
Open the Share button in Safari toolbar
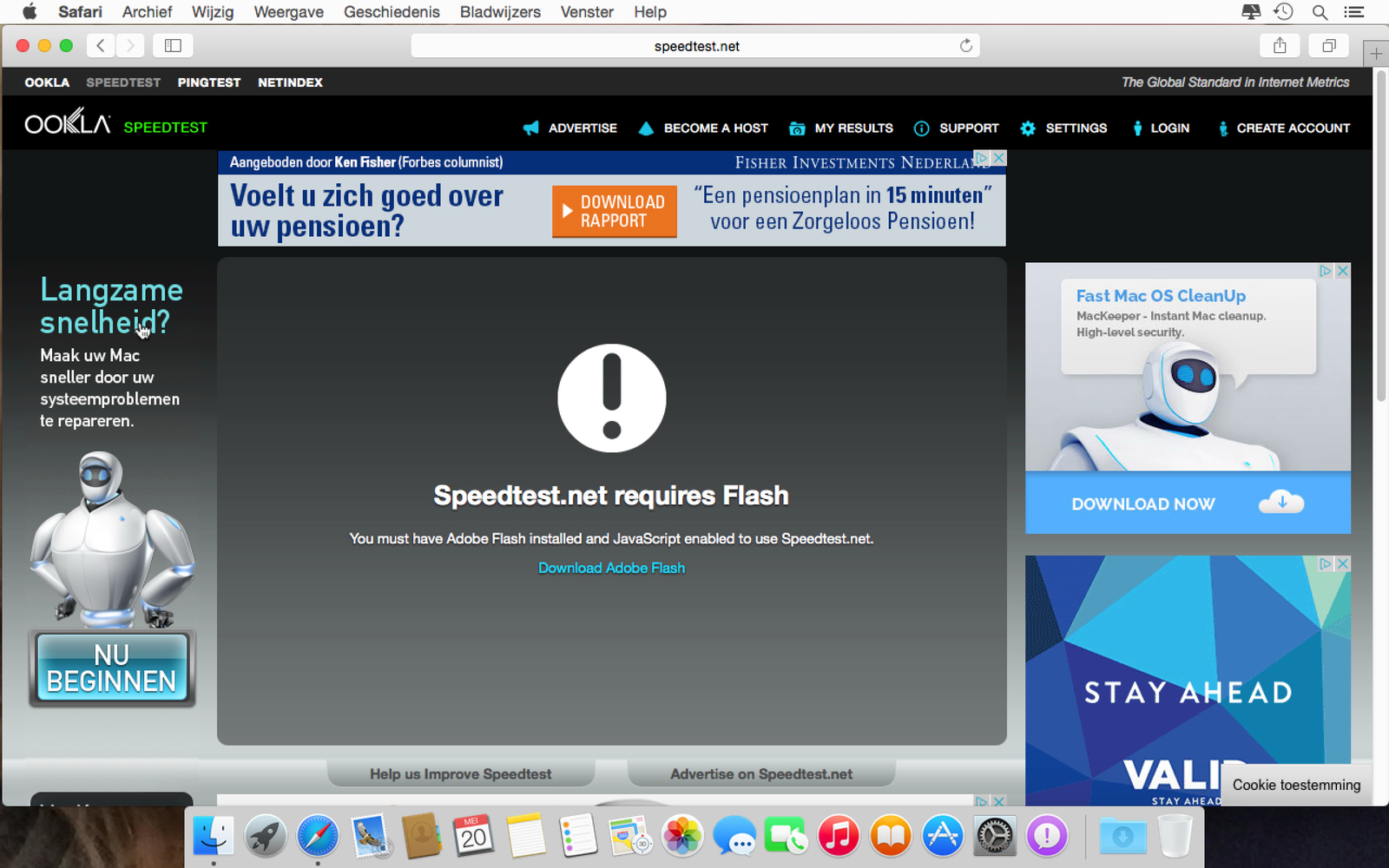coord(1280,45)
